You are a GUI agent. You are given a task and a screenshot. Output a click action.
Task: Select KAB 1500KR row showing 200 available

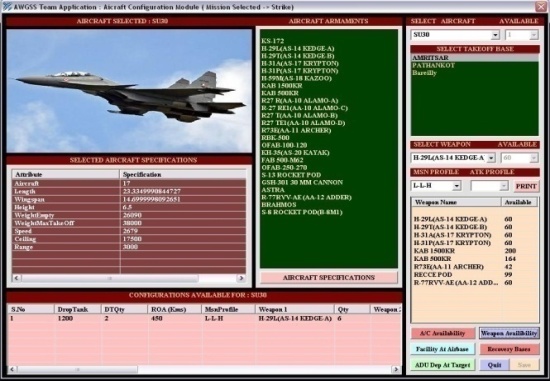pos(475,251)
